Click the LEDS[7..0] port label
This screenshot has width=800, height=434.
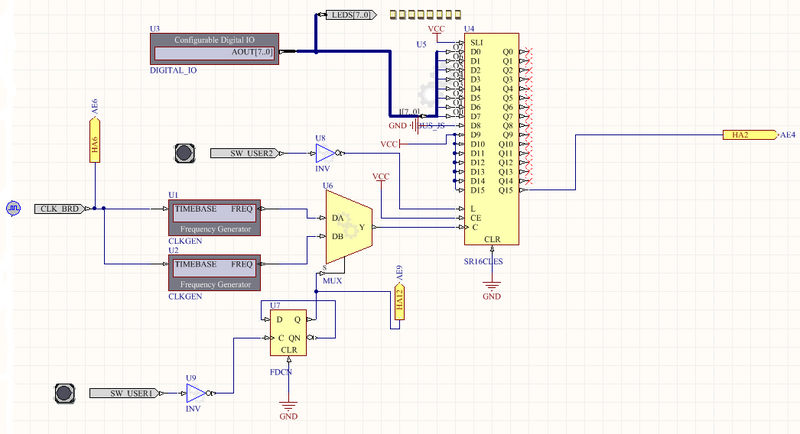[x=350, y=16]
